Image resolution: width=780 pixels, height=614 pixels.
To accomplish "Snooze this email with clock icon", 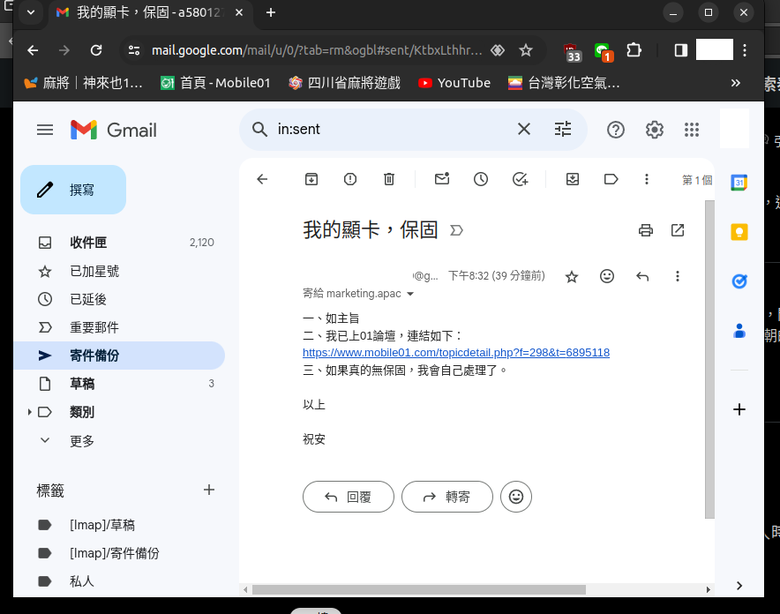I will [x=481, y=179].
